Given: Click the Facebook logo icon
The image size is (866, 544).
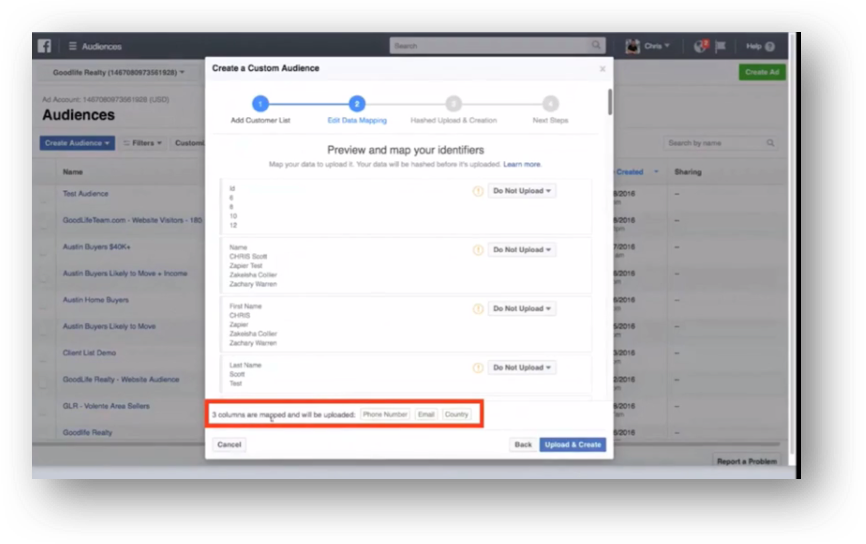Looking at the screenshot, I should coord(45,46).
